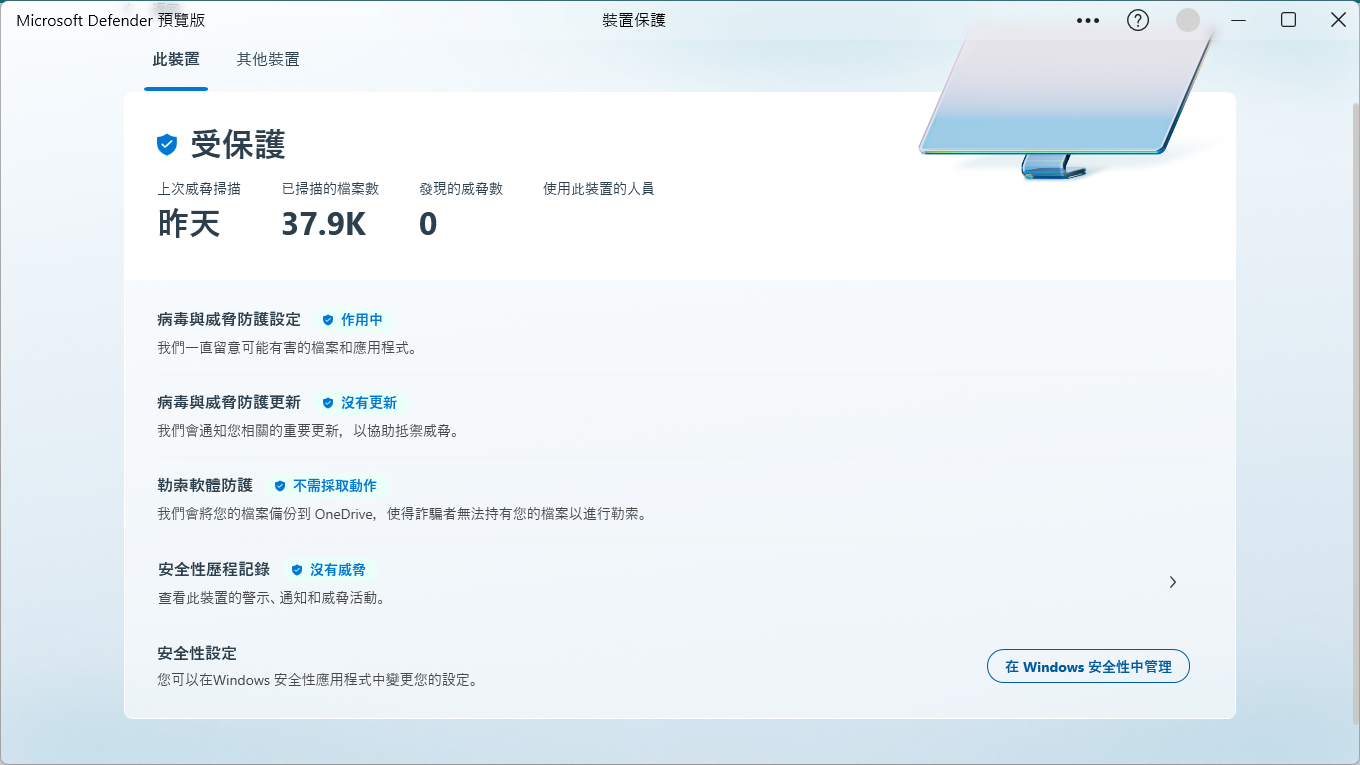Click the 作用中 status badge
The width and height of the screenshot is (1360, 765).
click(x=352, y=320)
